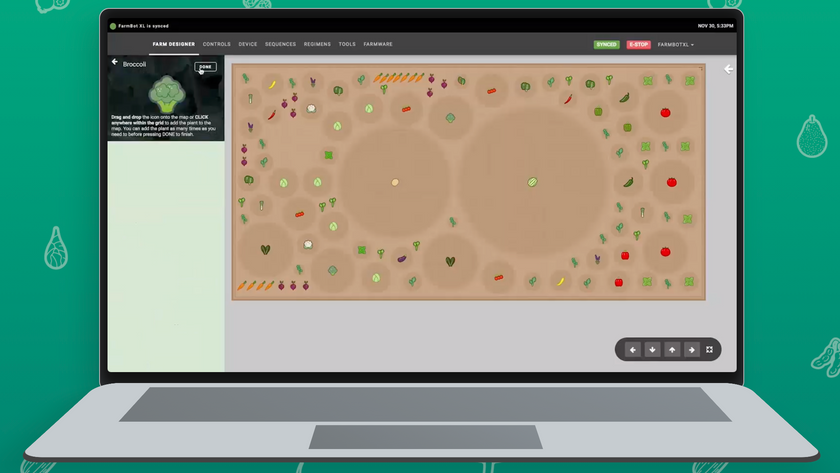Select the potato in the left large circle
840x473 pixels.
(395, 182)
